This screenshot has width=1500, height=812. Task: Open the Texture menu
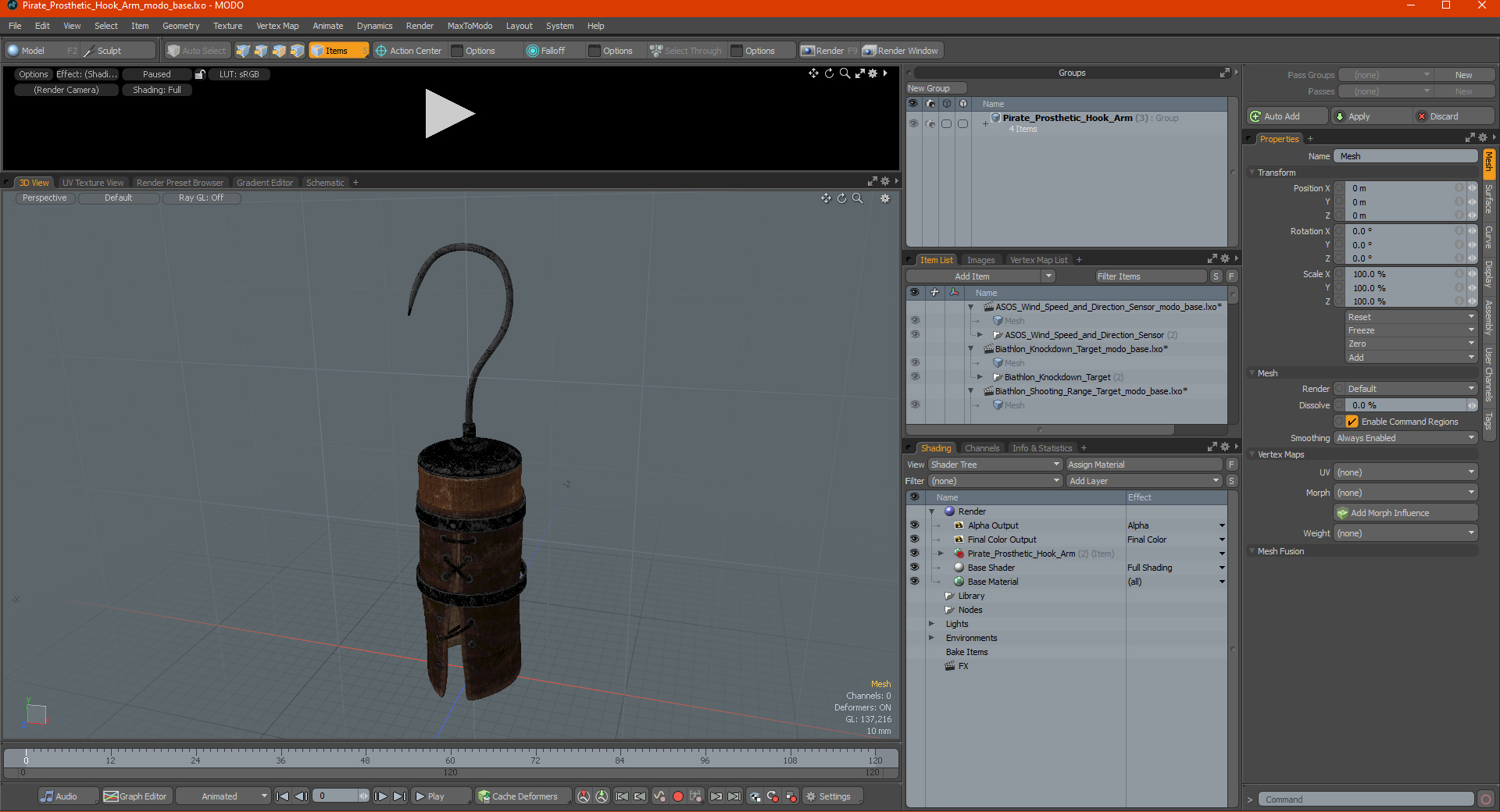[x=227, y=26]
